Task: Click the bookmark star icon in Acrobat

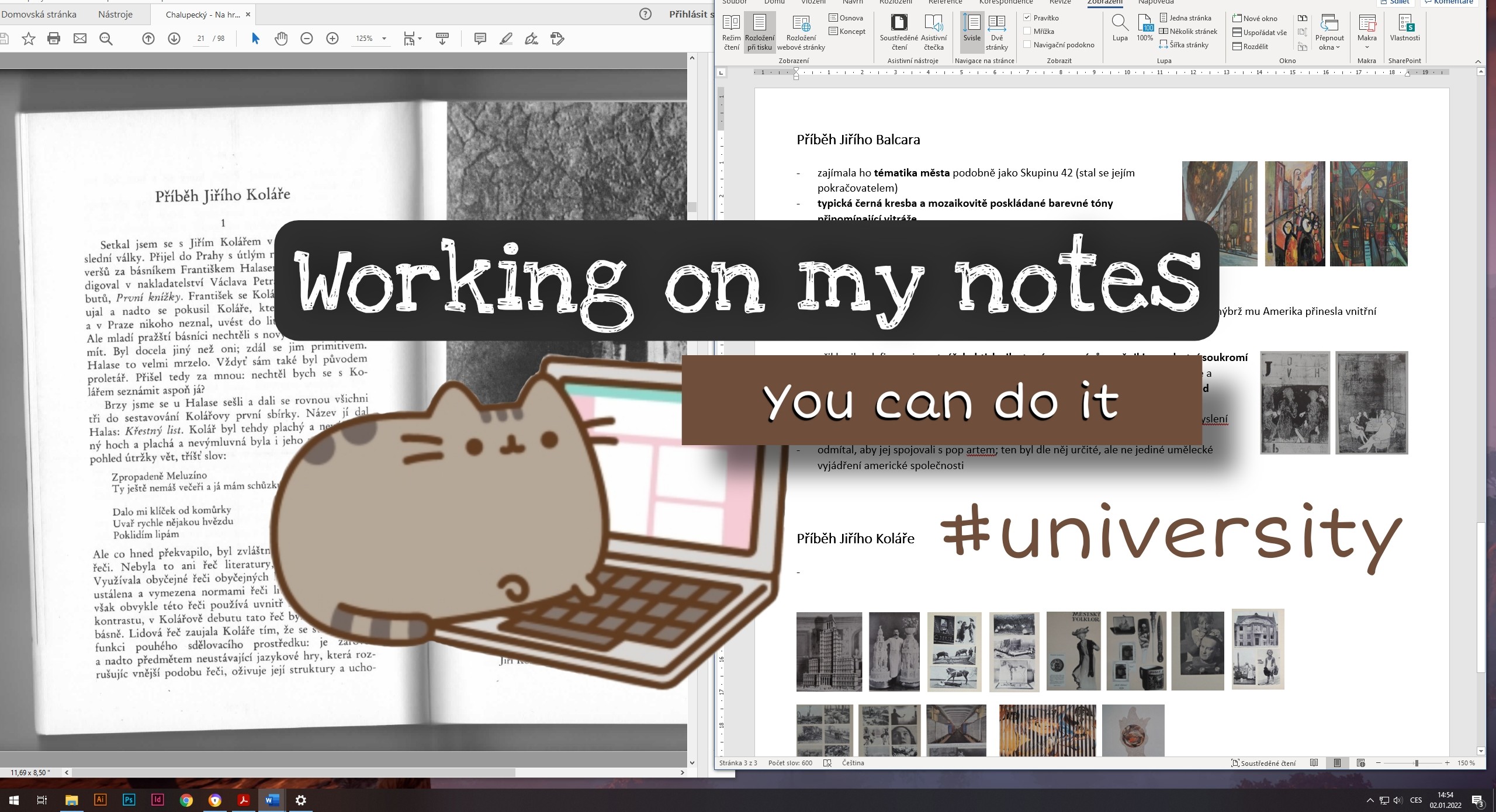Action: [28, 39]
